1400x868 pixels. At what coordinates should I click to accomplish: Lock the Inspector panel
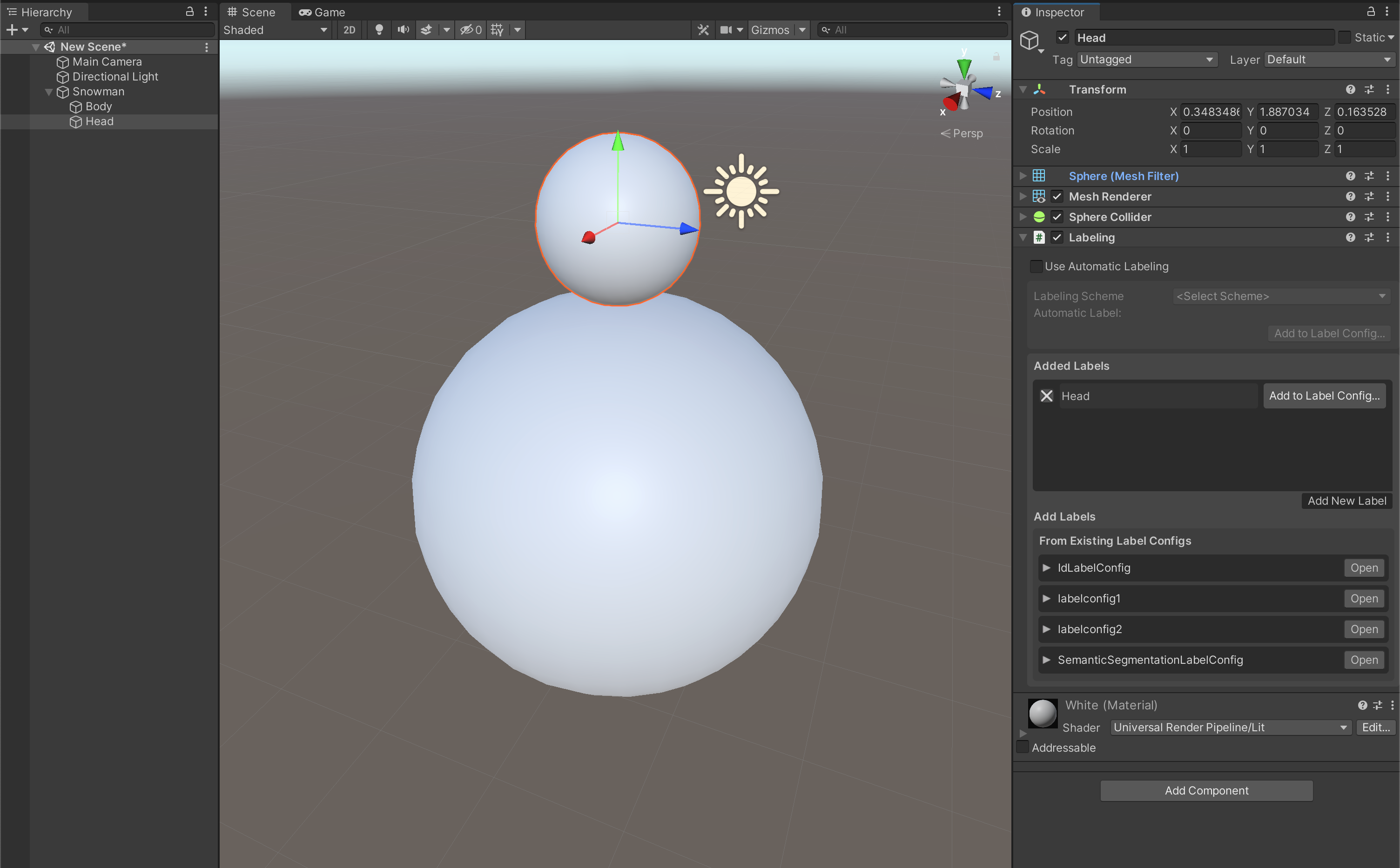pyautogui.click(x=1371, y=12)
